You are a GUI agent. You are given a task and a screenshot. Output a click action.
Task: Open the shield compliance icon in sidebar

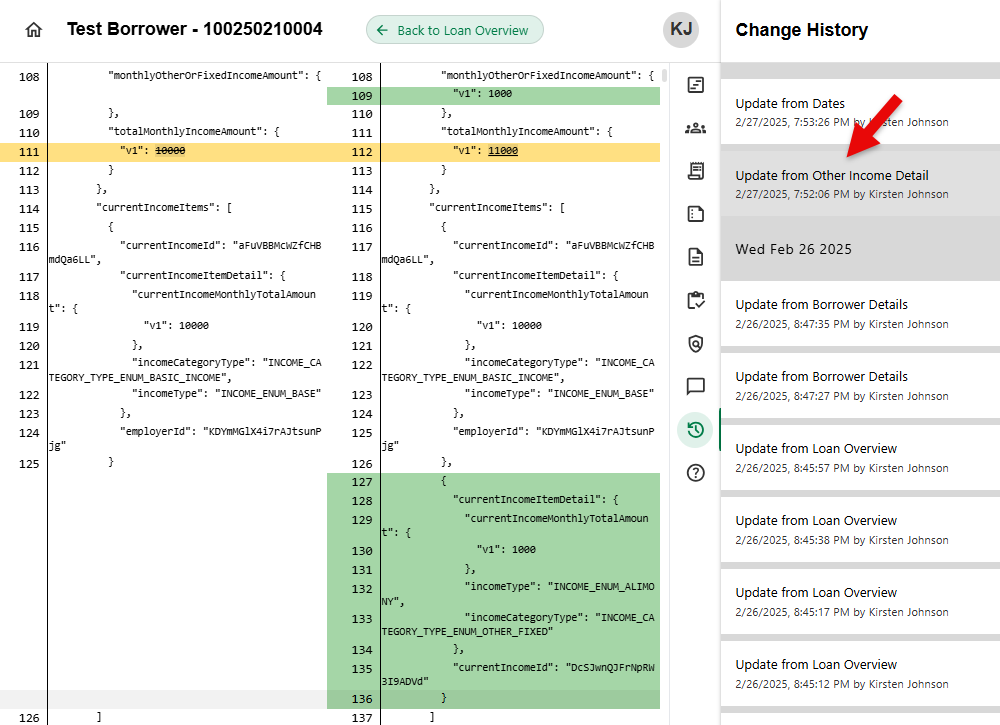pyautogui.click(x=695, y=344)
